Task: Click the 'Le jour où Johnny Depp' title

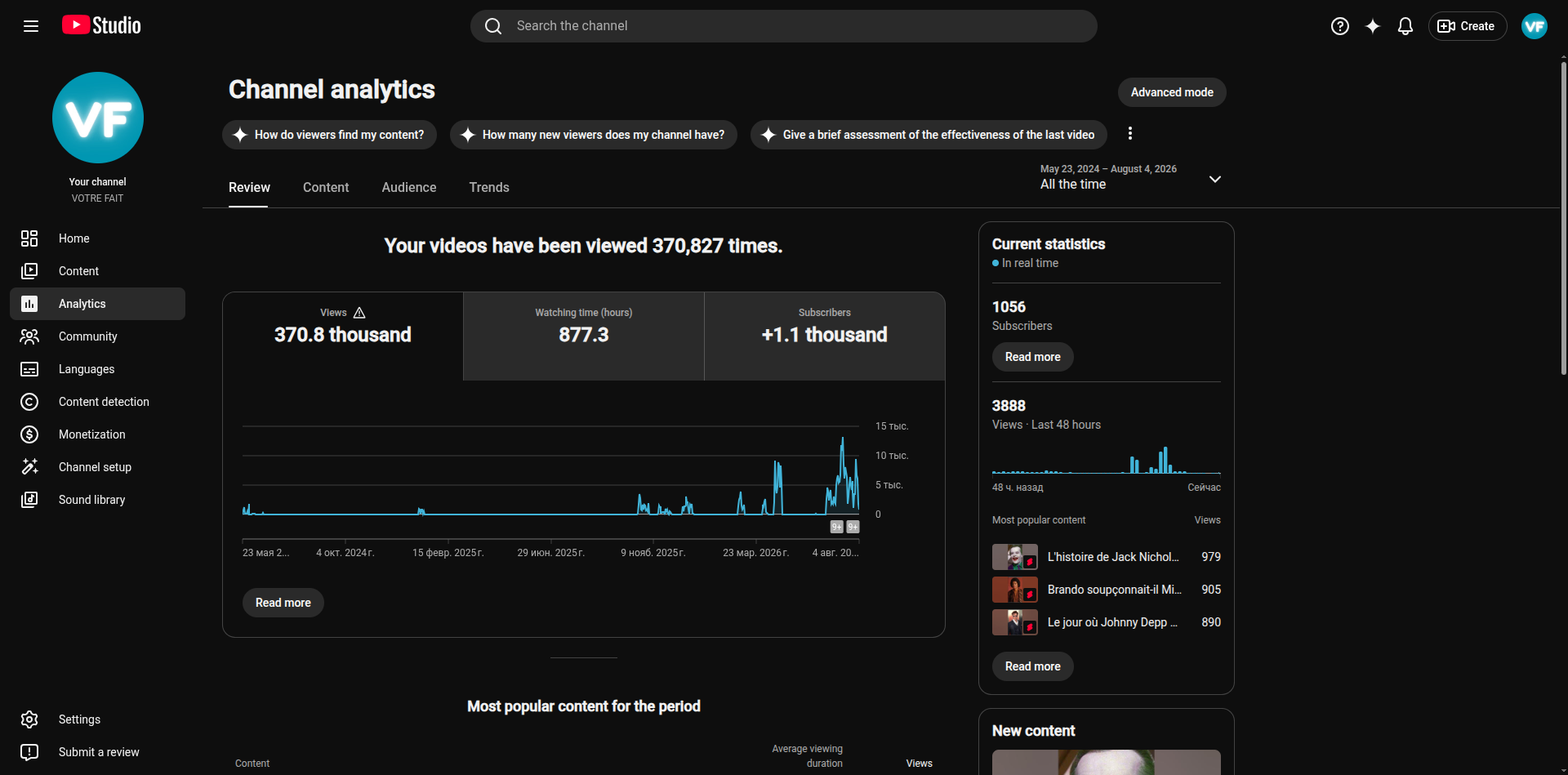Action: coord(1112,622)
